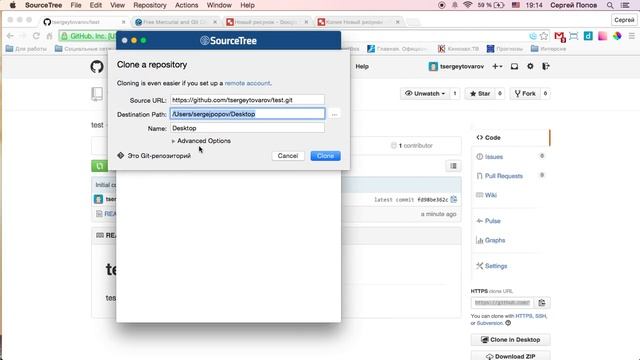Image resolution: width=640 pixels, height=360 pixels.
Task: Click the Source URL field
Action: (247, 100)
